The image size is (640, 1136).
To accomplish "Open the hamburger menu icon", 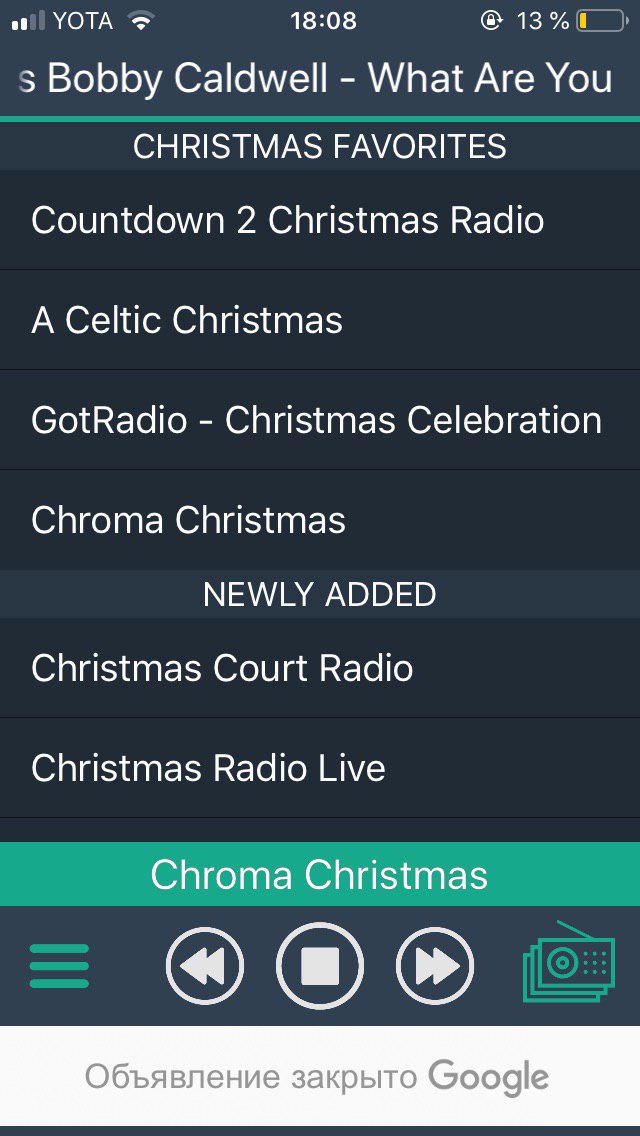I will pos(59,966).
